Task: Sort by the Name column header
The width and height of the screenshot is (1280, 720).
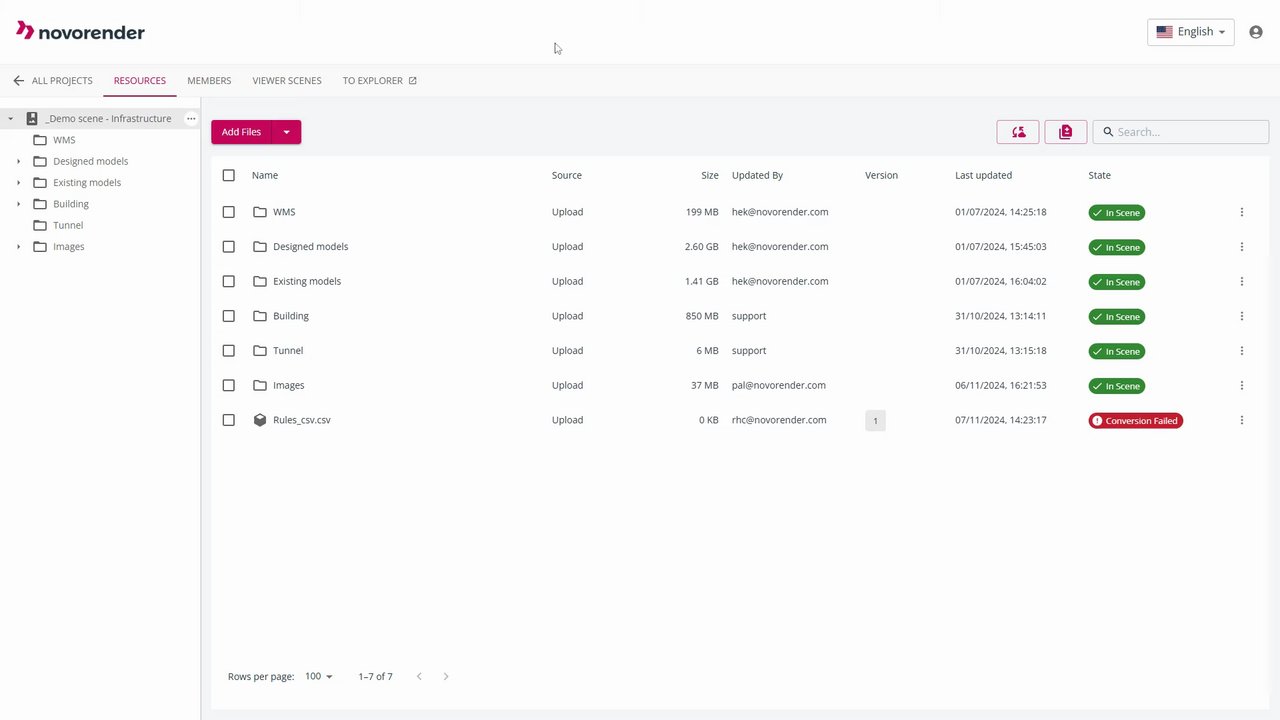Action: point(265,175)
